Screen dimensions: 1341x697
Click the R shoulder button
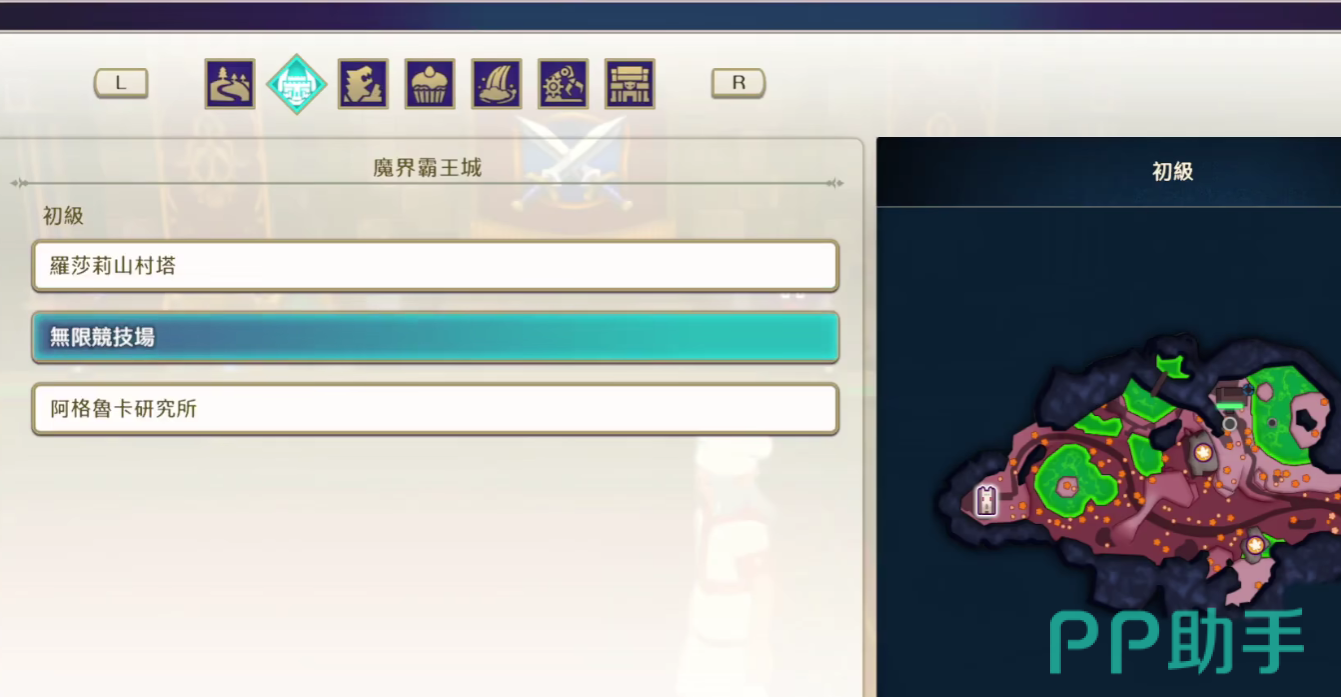pyautogui.click(x=738, y=84)
